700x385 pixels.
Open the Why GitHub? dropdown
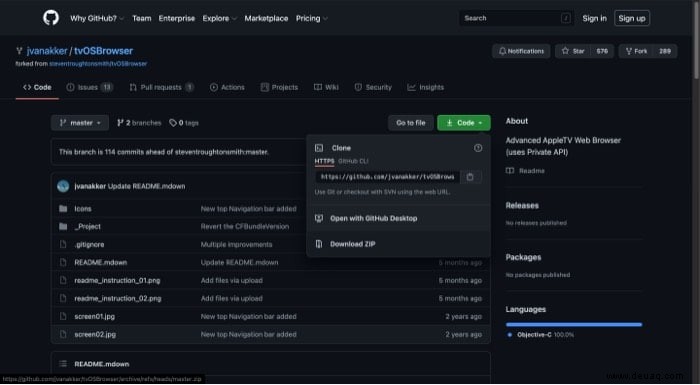click(97, 18)
